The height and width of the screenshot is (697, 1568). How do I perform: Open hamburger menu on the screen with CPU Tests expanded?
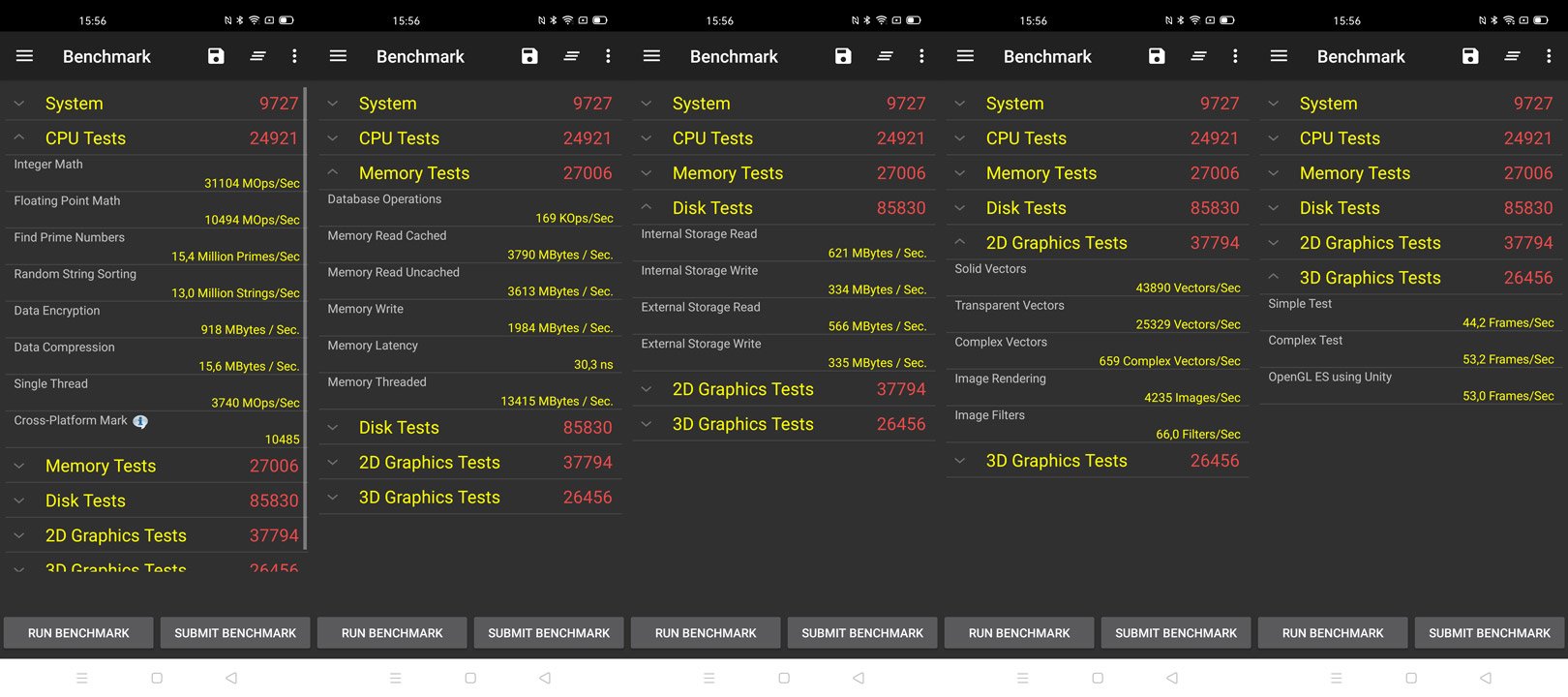click(x=24, y=56)
